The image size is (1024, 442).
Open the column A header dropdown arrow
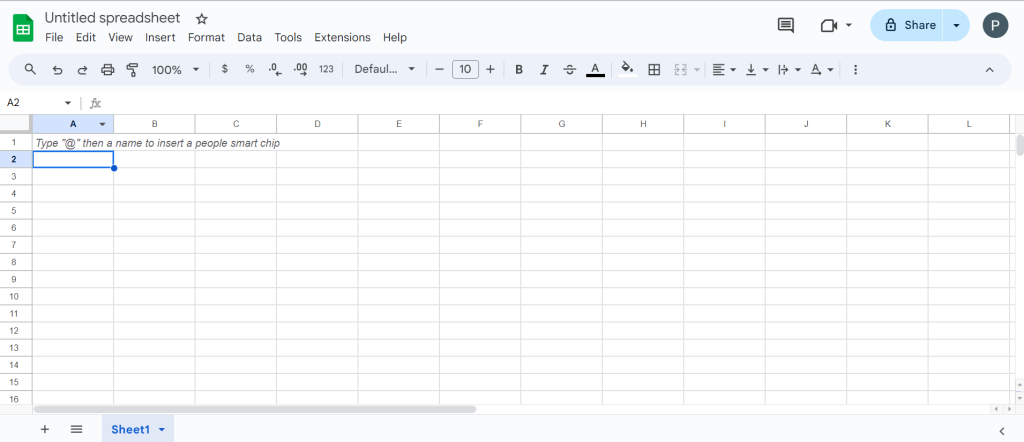[103, 124]
